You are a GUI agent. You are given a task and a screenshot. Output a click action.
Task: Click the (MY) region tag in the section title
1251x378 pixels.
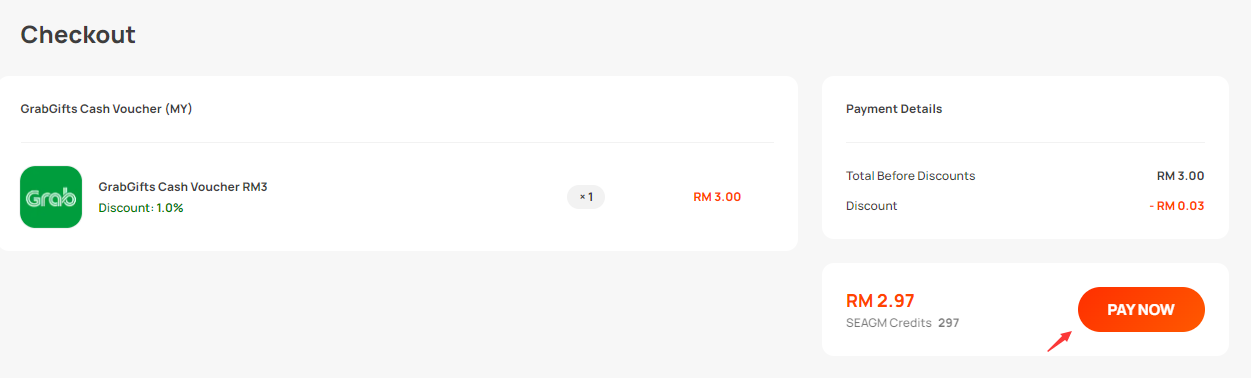click(179, 109)
